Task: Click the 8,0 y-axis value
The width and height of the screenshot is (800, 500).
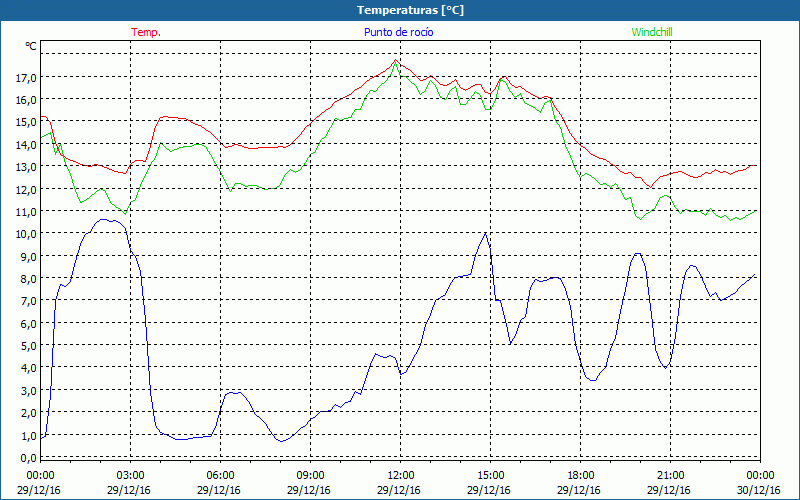Action: click(x=29, y=279)
